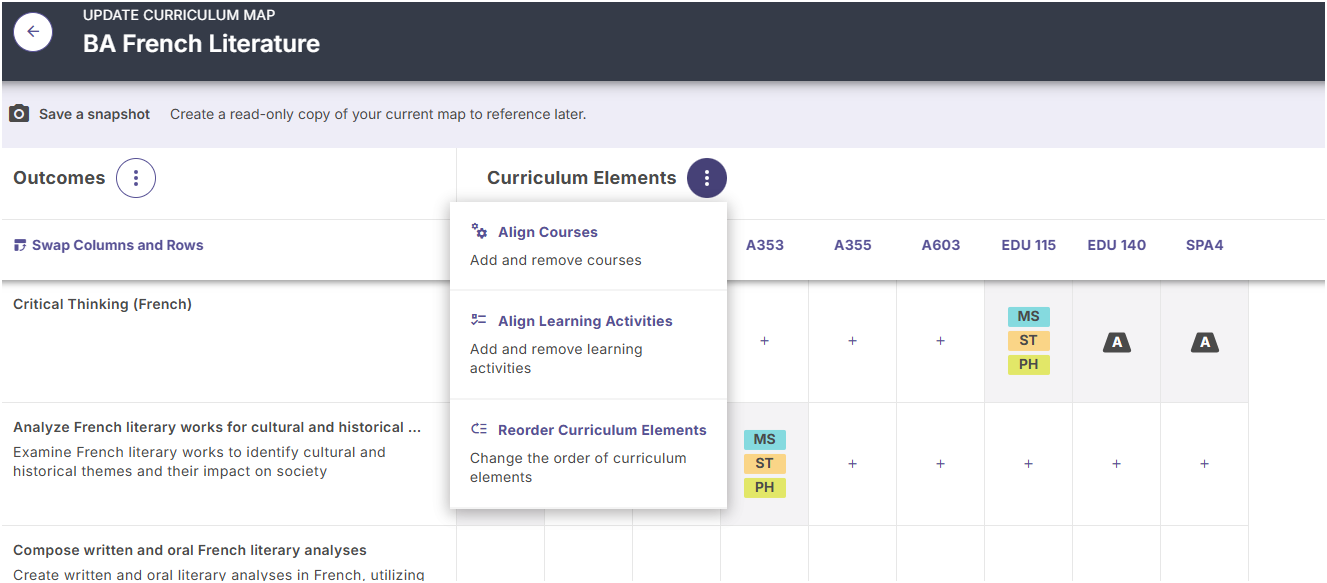The width and height of the screenshot is (1327, 583).
Task: Add alignment for Analyze French literary in A355
Action: pos(853,464)
